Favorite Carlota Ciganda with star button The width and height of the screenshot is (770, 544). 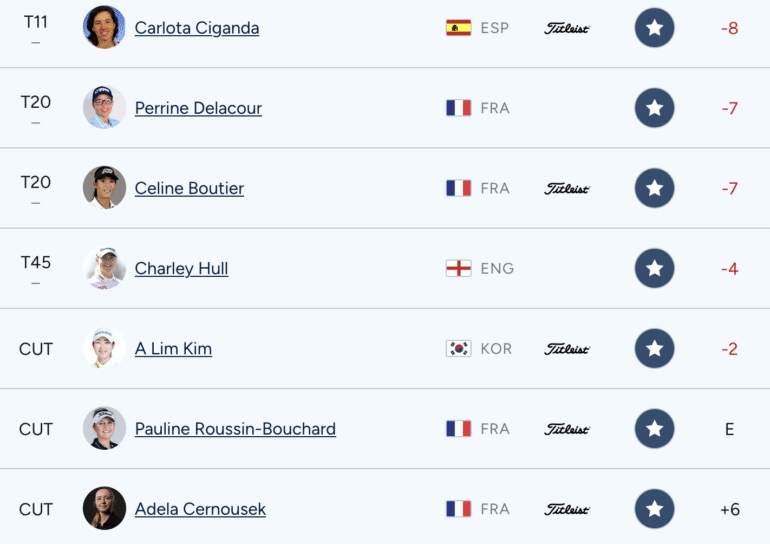pos(654,27)
